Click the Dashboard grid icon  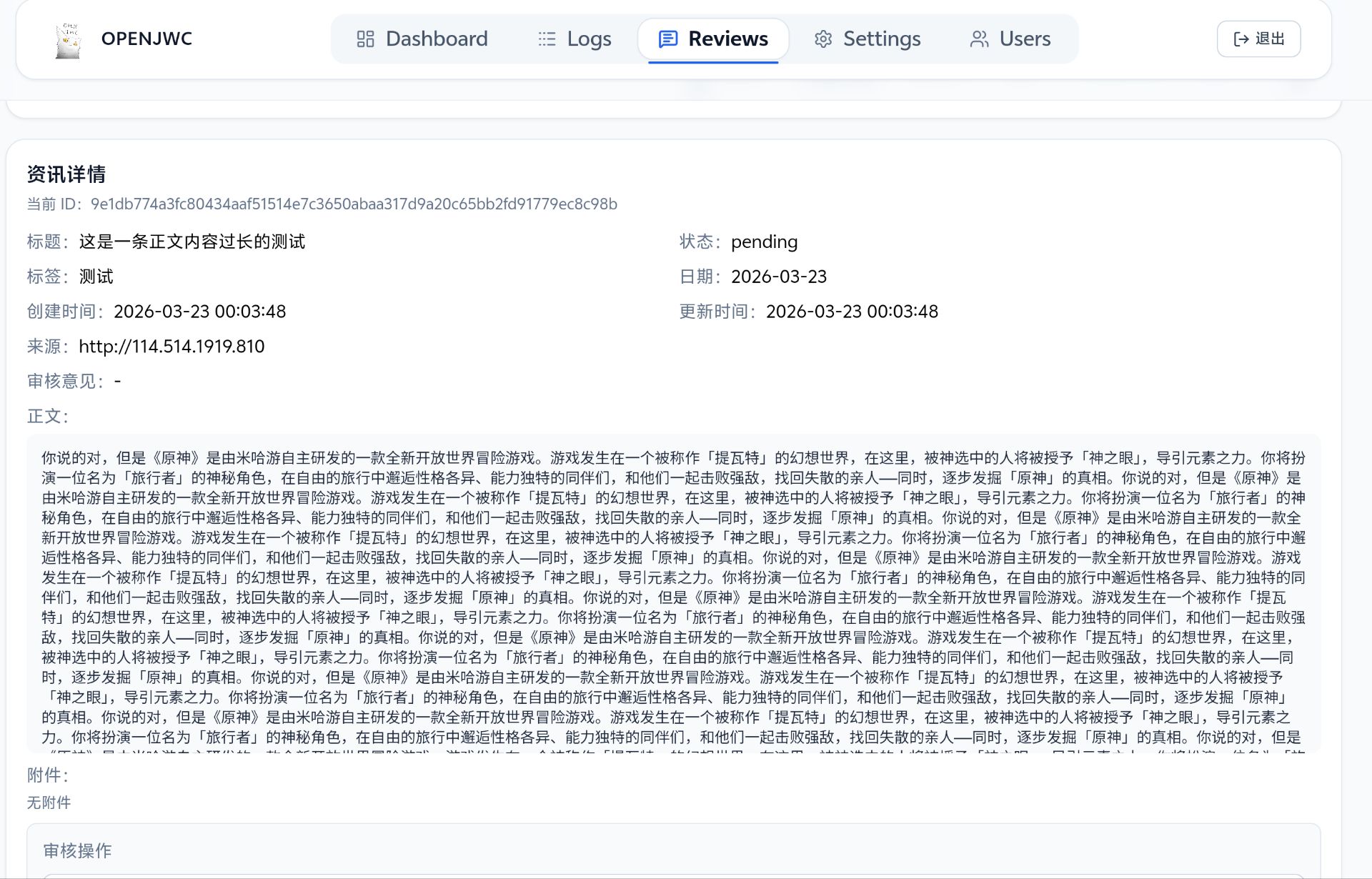[365, 39]
